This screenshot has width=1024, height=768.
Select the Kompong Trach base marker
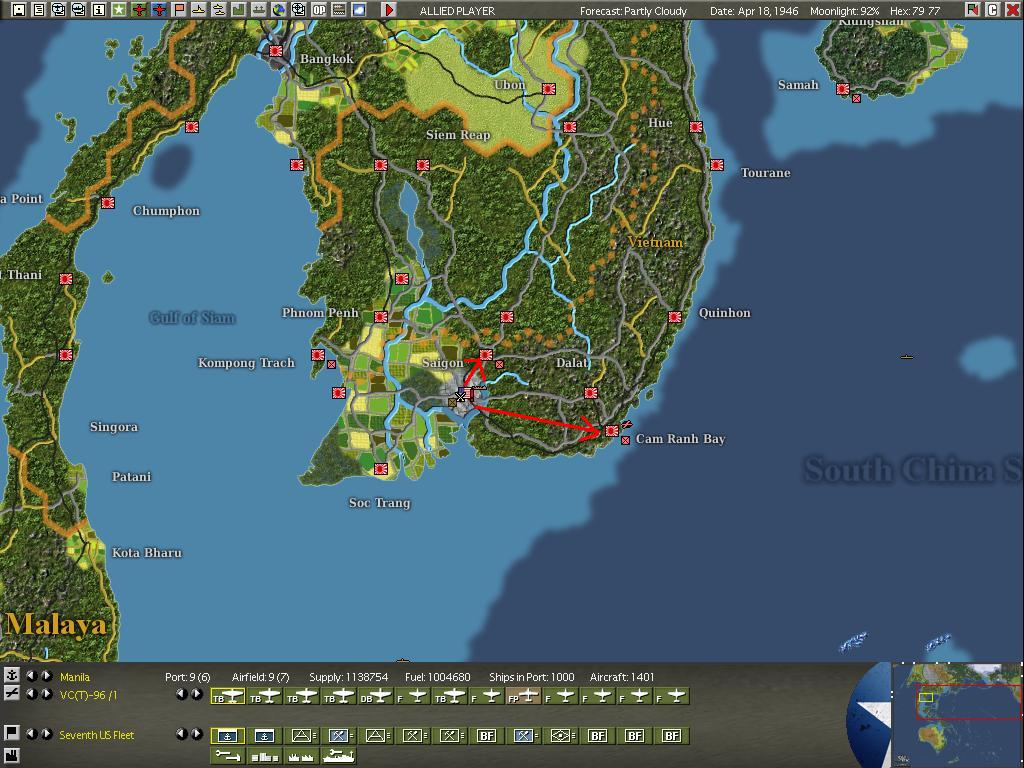[318, 355]
